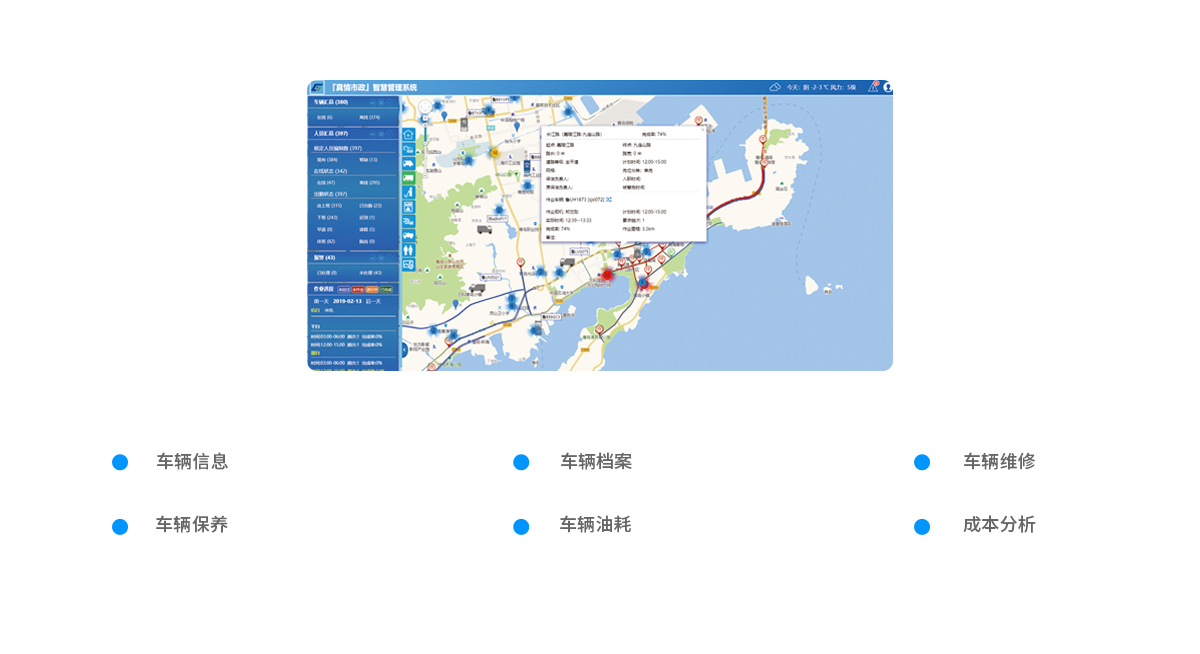
Task: Open the 智慧管理系统 logo icon in the header
Action: pyautogui.click(x=317, y=87)
